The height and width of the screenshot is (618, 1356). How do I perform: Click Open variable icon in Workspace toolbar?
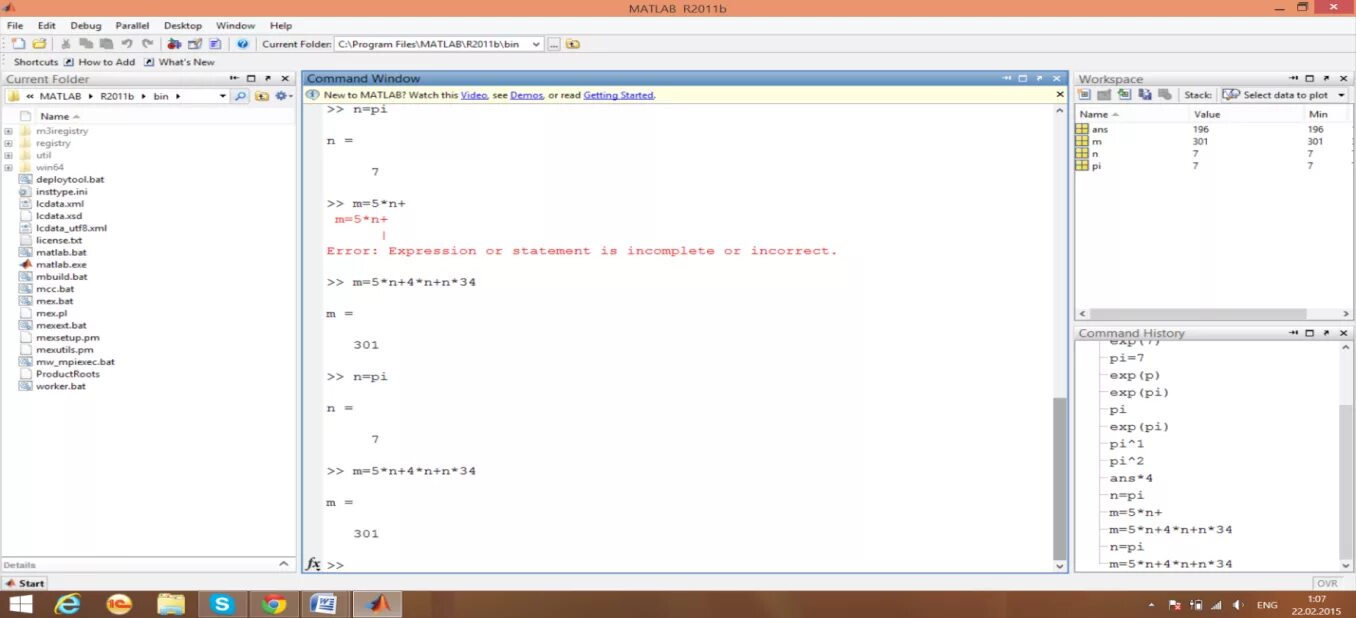click(x=1104, y=95)
